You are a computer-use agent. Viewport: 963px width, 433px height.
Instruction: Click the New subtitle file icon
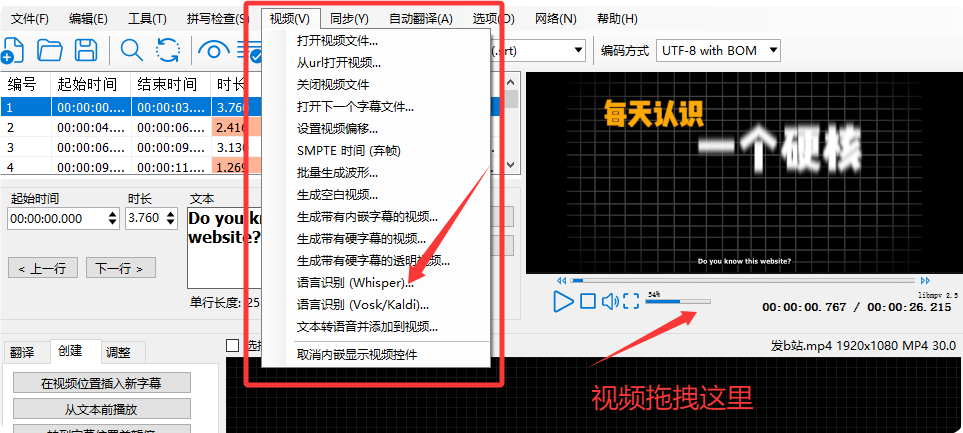(x=11, y=50)
